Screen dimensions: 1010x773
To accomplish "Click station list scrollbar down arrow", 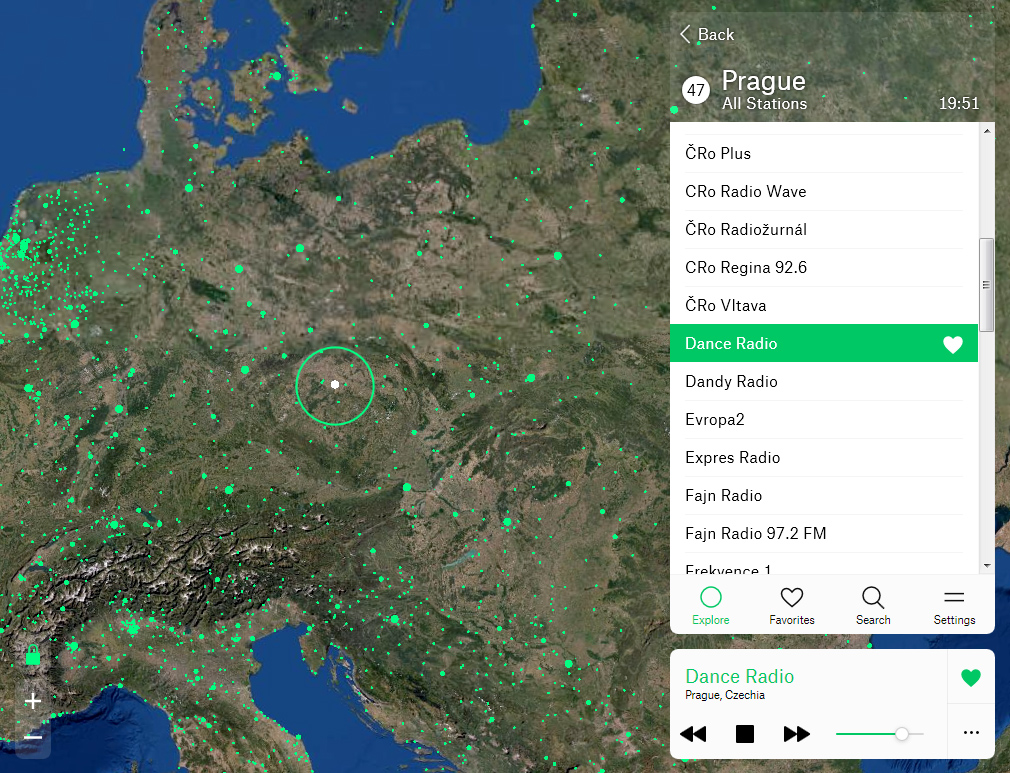I will 987,566.
